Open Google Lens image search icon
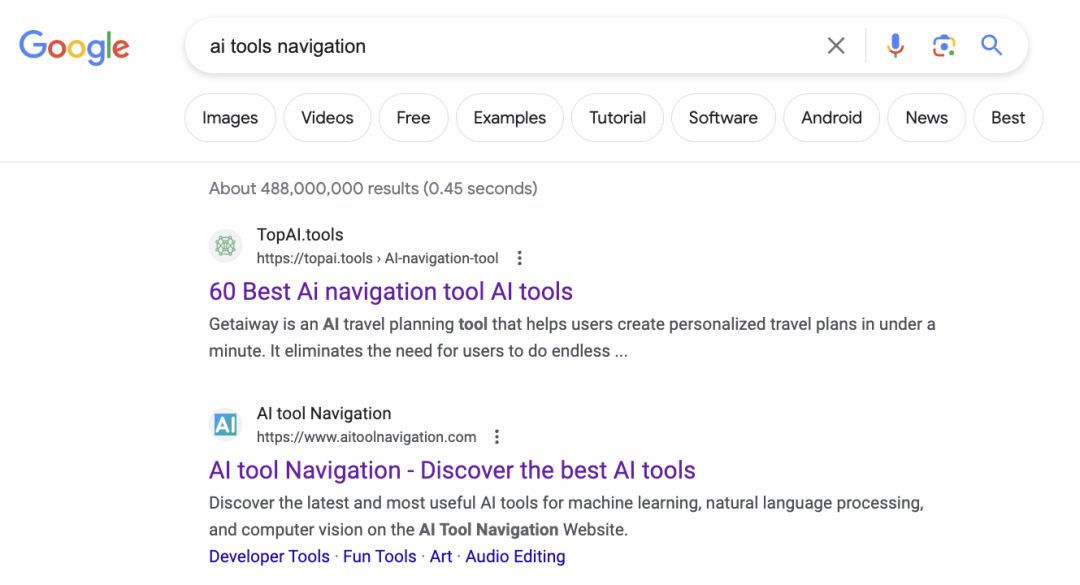The width and height of the screenshot is (1080, 585). pyautogui.click(x=944, y=46)
